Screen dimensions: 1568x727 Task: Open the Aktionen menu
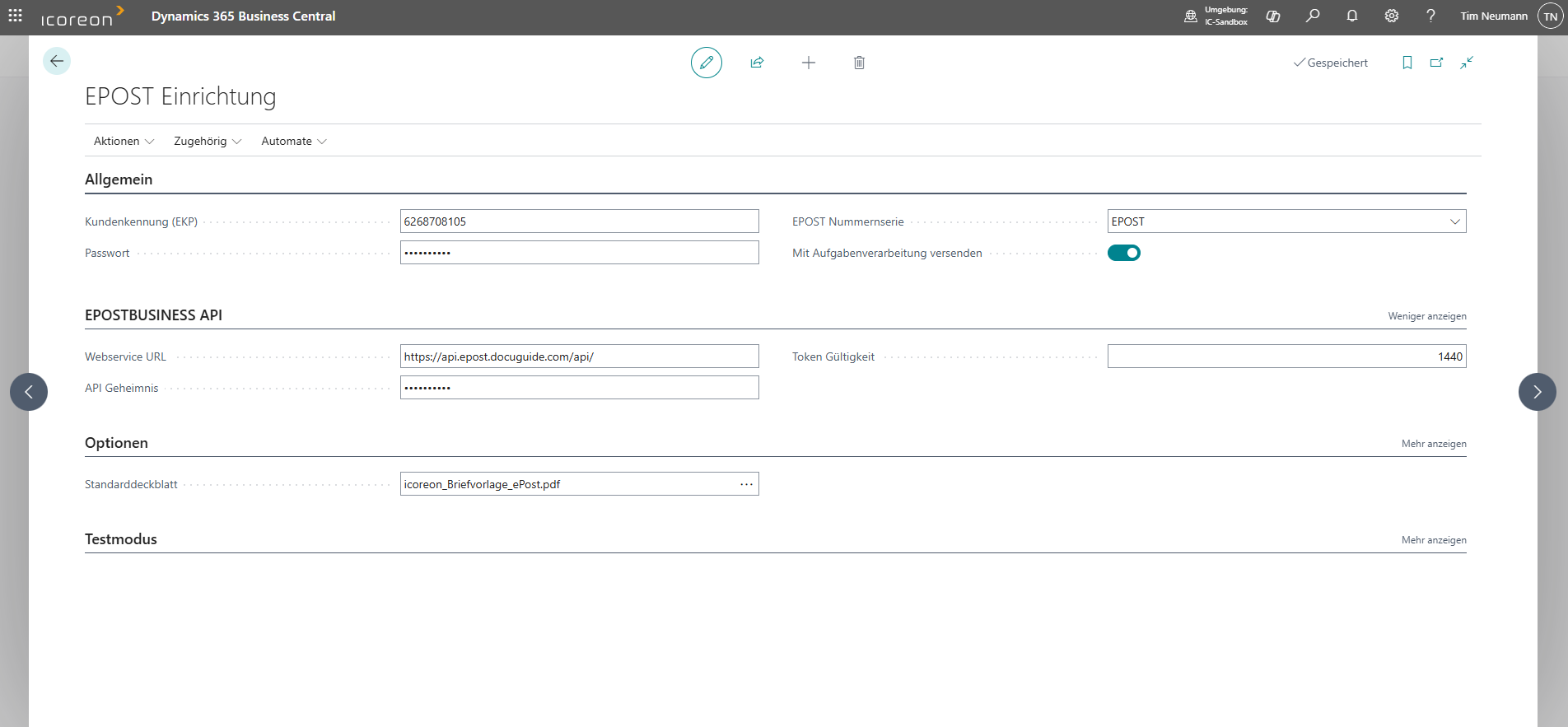(x=124, y=141)
